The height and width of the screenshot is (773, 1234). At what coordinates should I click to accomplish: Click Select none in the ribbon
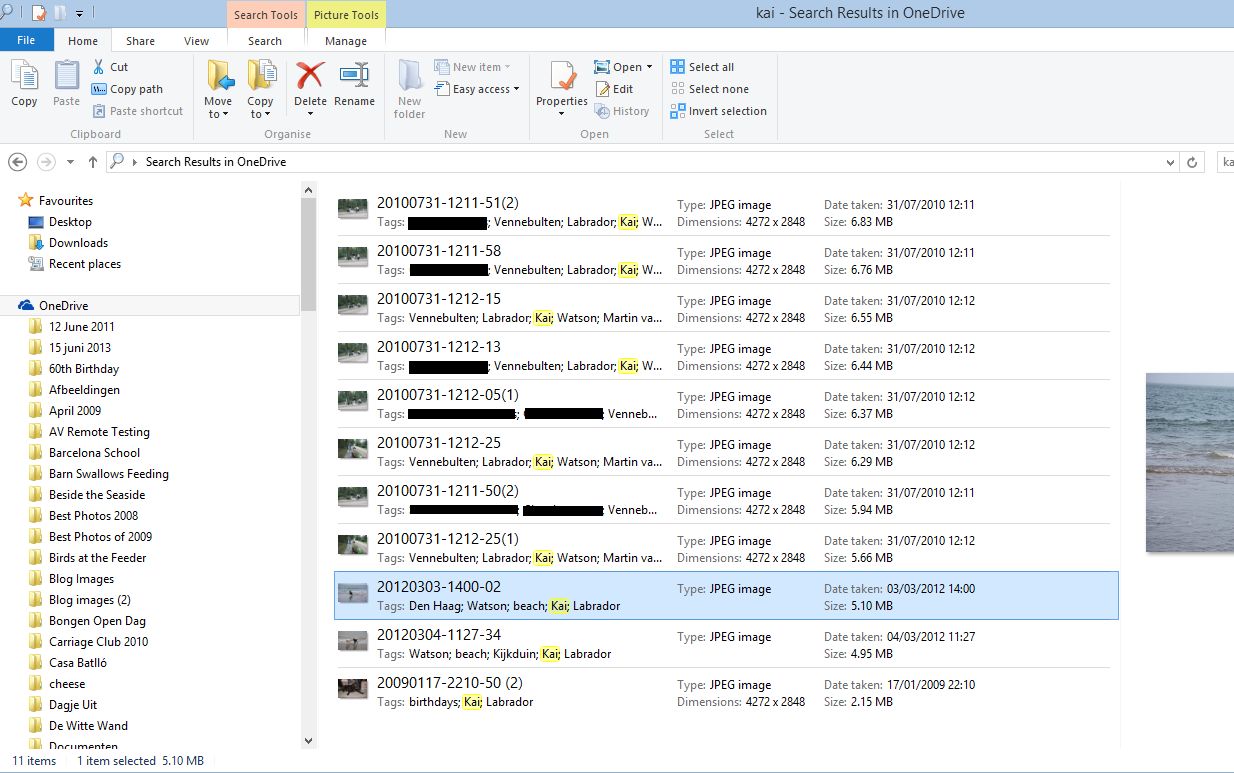tap(710, 89)
